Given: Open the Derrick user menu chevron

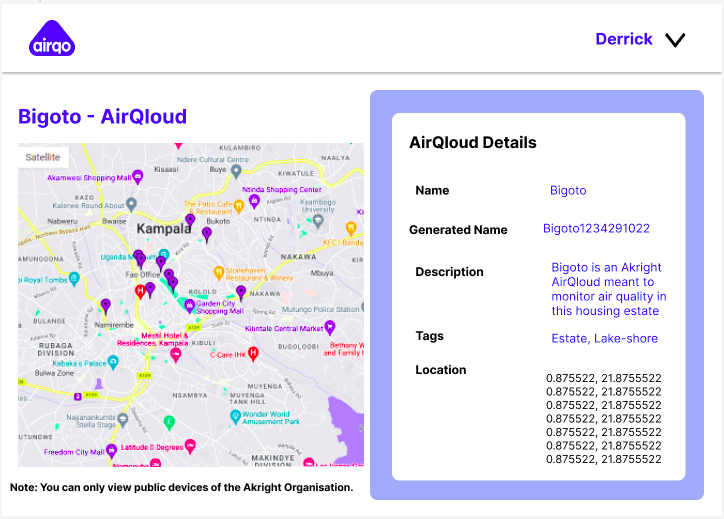Looking at the screenshot, I should click(675, 40).
